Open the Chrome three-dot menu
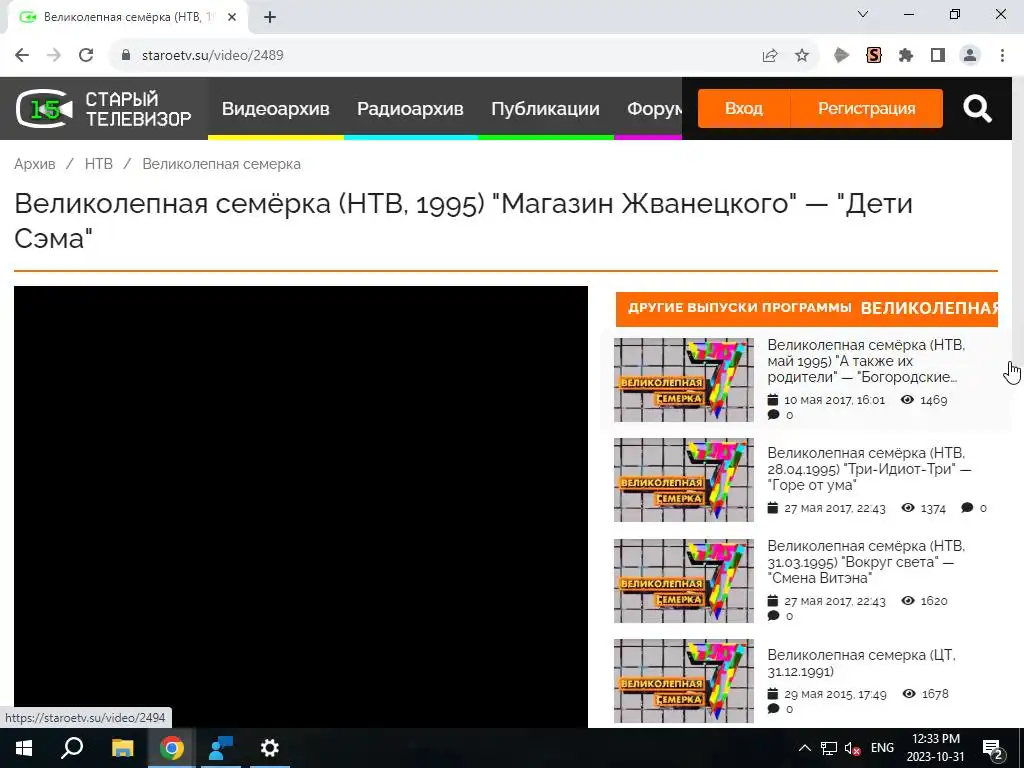The width and height of the screenshot is (1024, 768). point(1002,56)
